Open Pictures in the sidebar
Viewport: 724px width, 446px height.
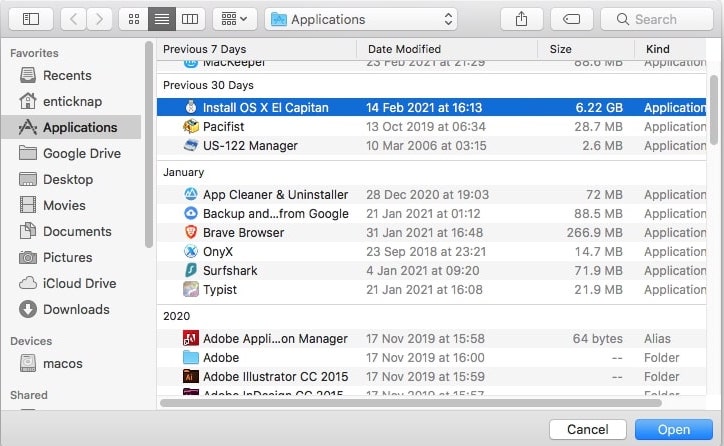point(71,257)
